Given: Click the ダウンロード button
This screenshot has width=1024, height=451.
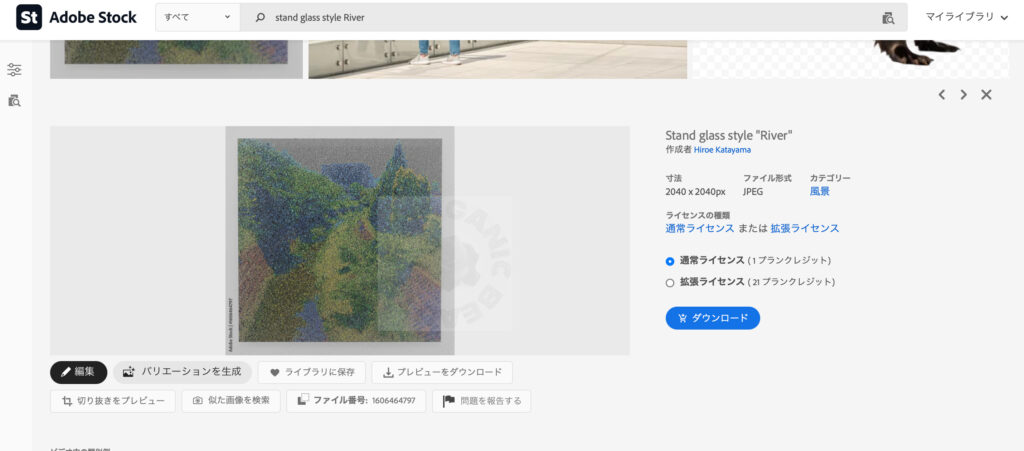Looking at the screenshot, I should [x=712, y=318].
